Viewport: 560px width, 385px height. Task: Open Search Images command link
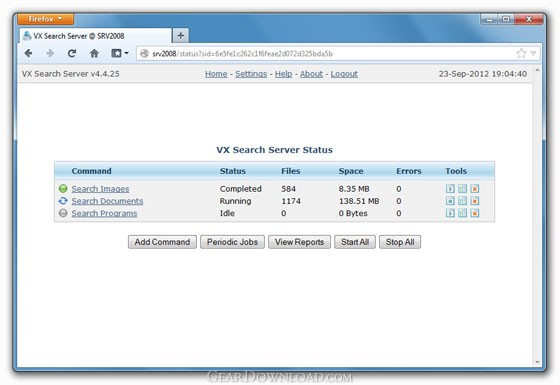pyautogui.click(x=100, y=189)
